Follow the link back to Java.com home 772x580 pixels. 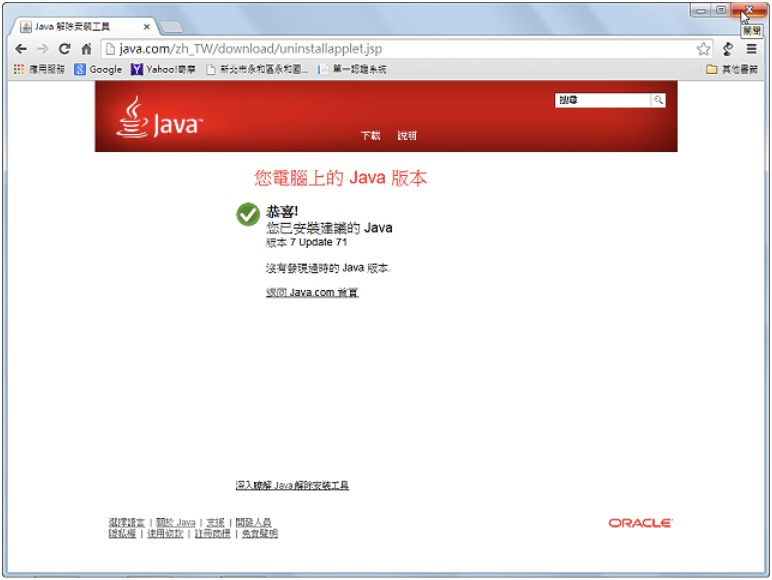(x=312, y=292)
